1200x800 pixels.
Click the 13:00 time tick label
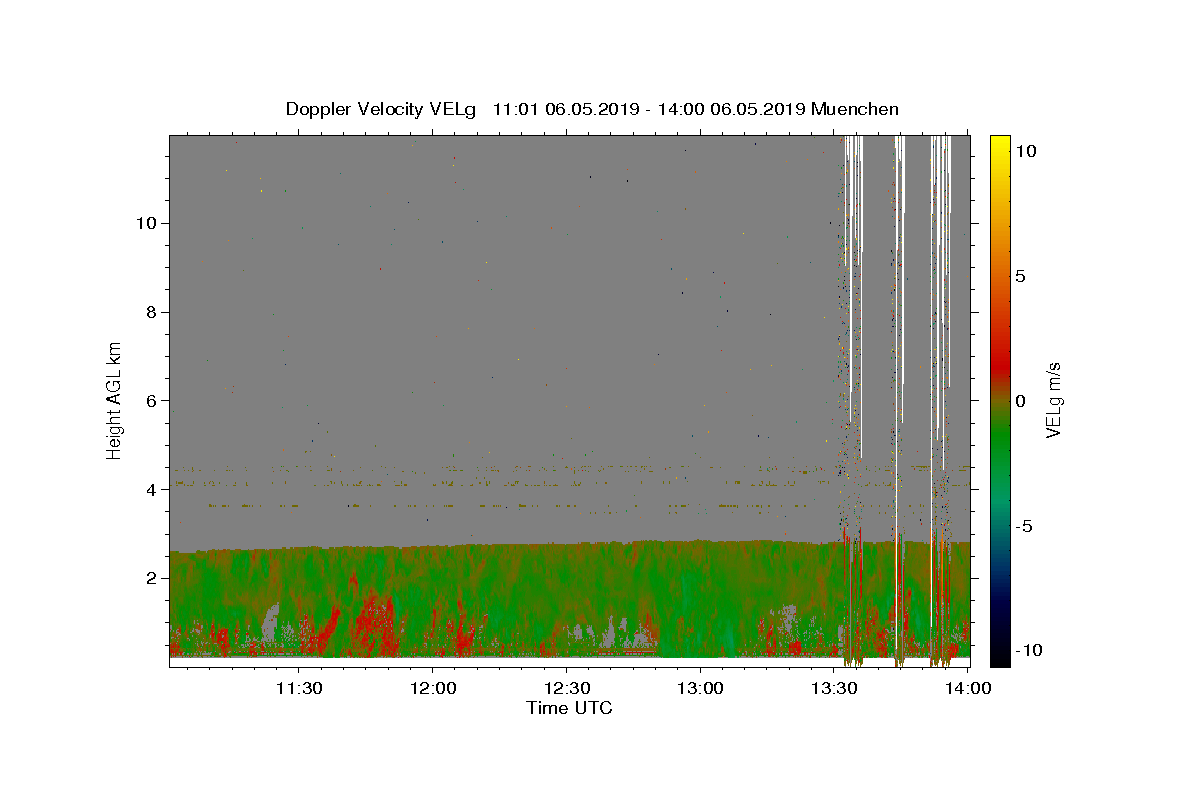pyautogui.click(x=700, y=688)
